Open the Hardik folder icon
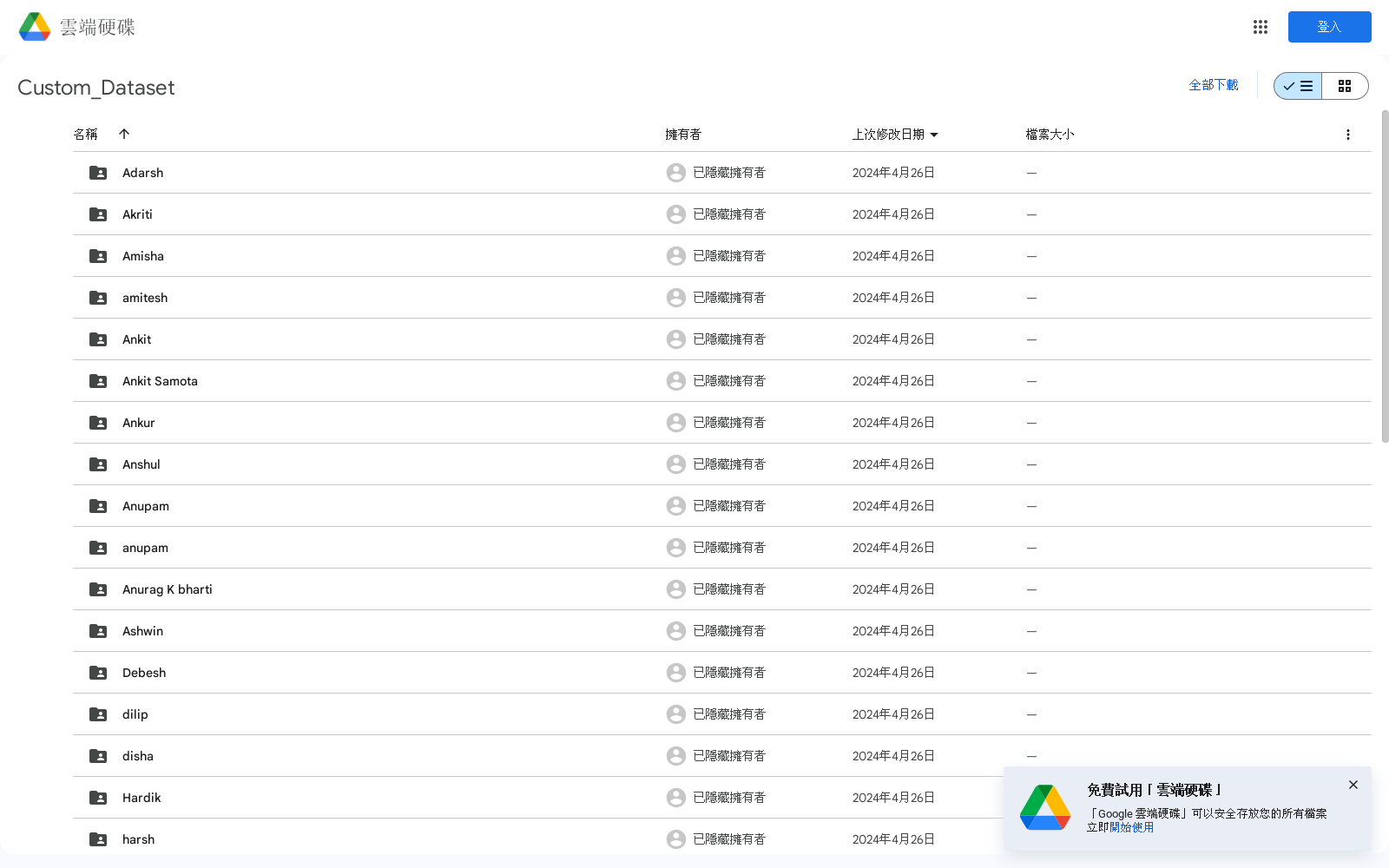This screenshot has width=1389, height=868. pos(98,798)
